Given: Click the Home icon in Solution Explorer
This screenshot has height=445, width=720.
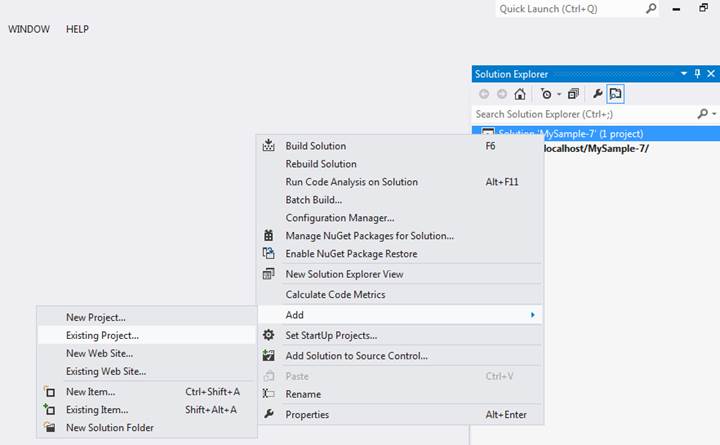Looking at the screenshot, I should pyautogui.click(x=520, y=94).
